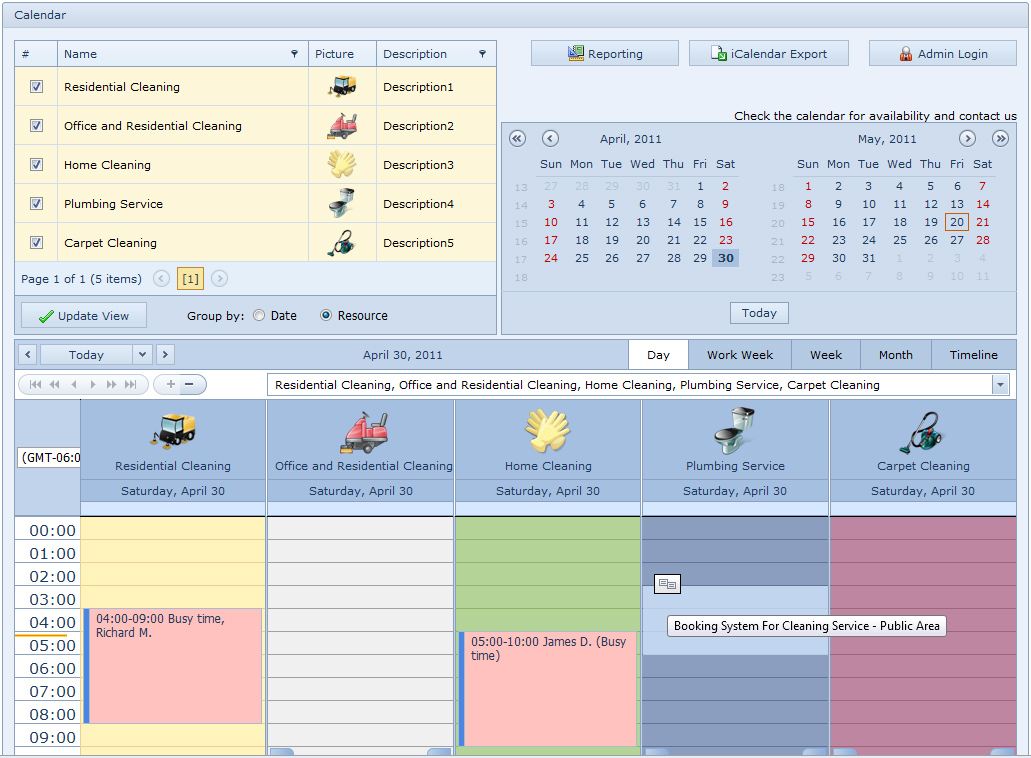The image size is (1031, 758).
Task: Click May, 2011 month title
Action: [887, 139]
